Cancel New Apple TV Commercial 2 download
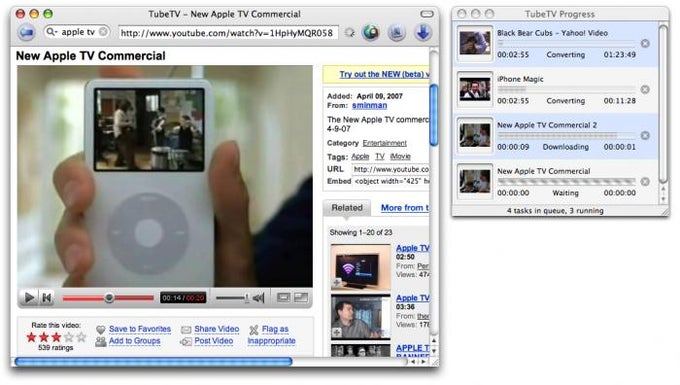 pyautogui.click(x=645, y=135)
